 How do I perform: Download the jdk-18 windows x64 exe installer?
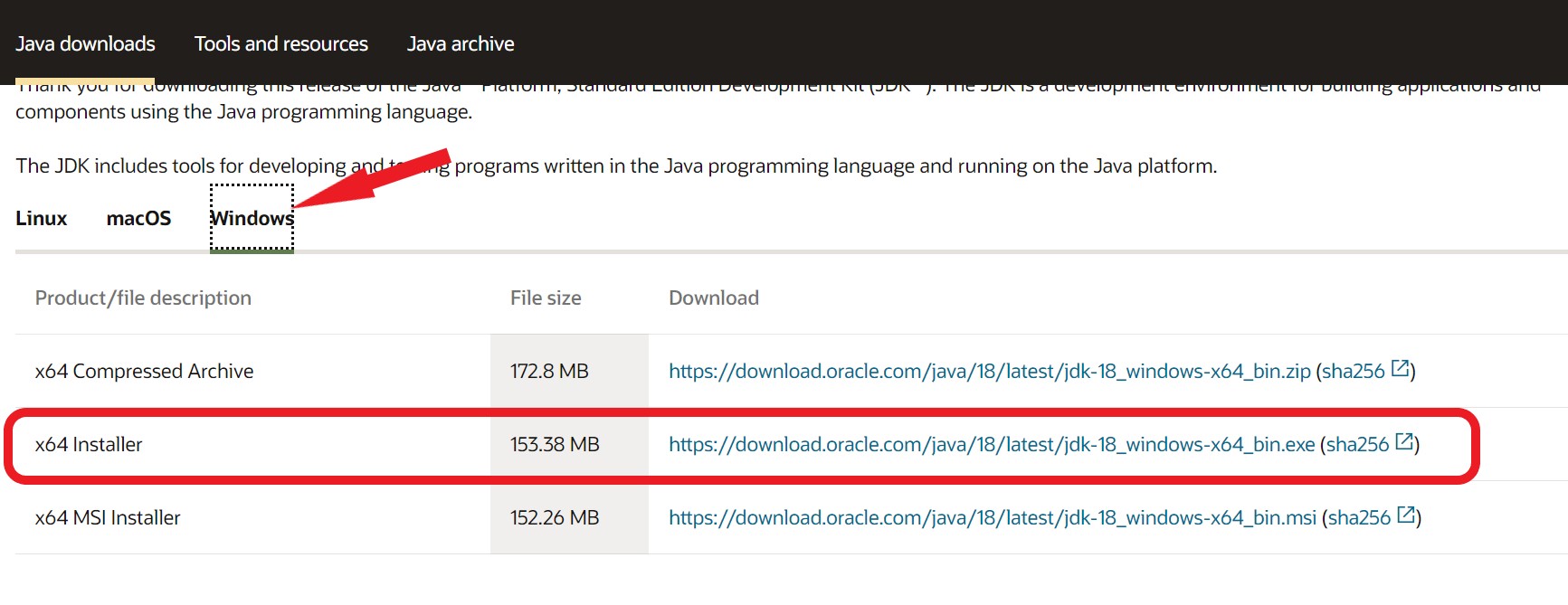pos(991,444)
